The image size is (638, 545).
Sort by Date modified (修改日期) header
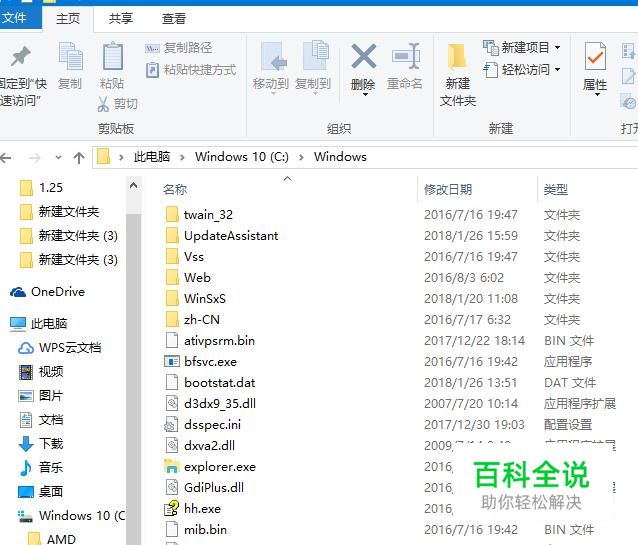click(448, 189)
